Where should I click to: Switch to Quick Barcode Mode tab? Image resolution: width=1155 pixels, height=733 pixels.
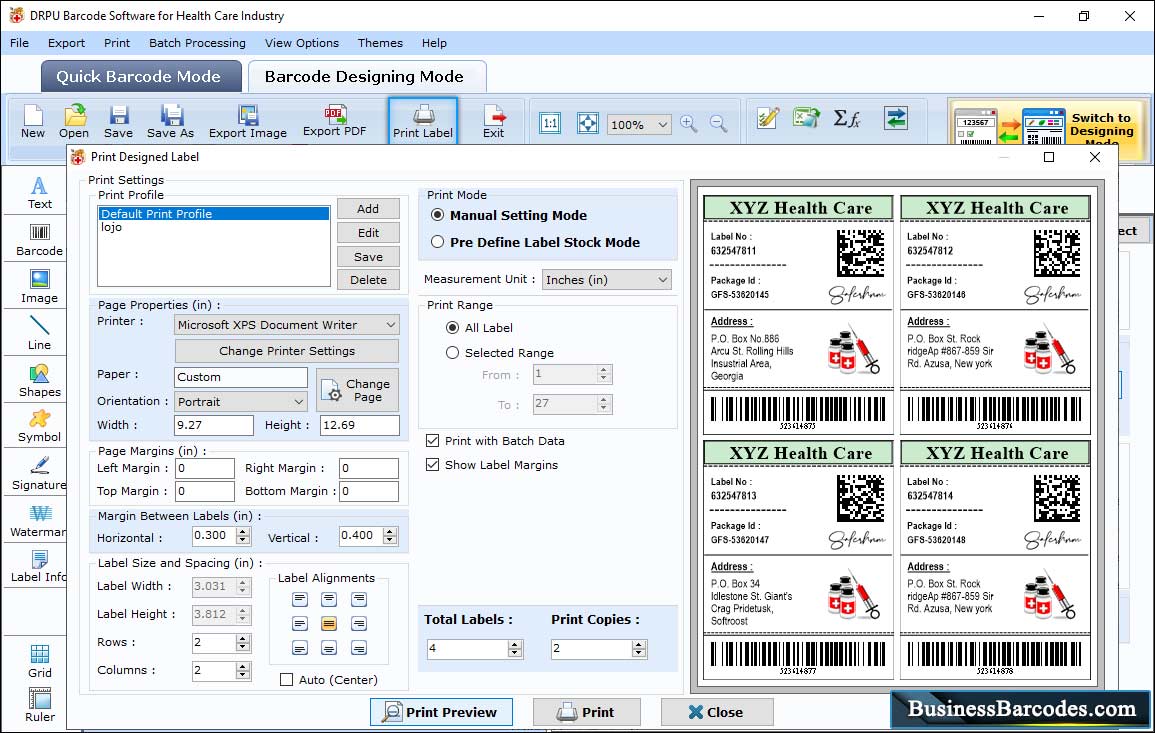coord(140,77)
